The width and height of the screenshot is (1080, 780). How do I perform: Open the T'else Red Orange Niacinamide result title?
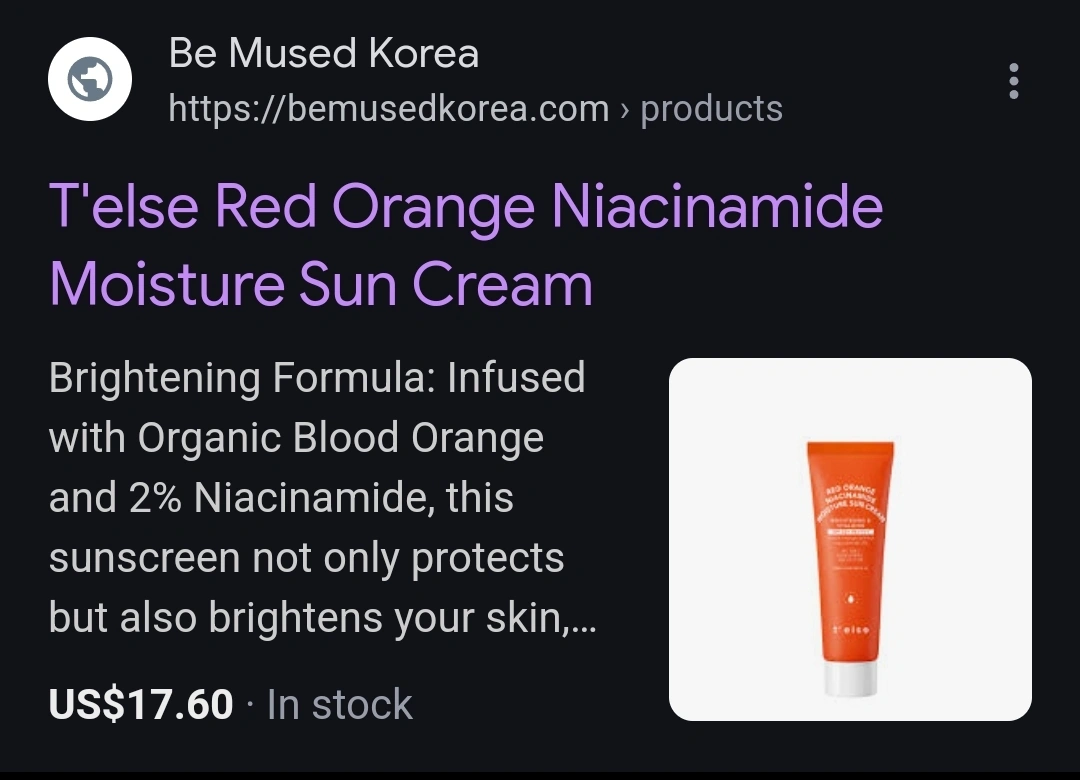click(466, 205)
